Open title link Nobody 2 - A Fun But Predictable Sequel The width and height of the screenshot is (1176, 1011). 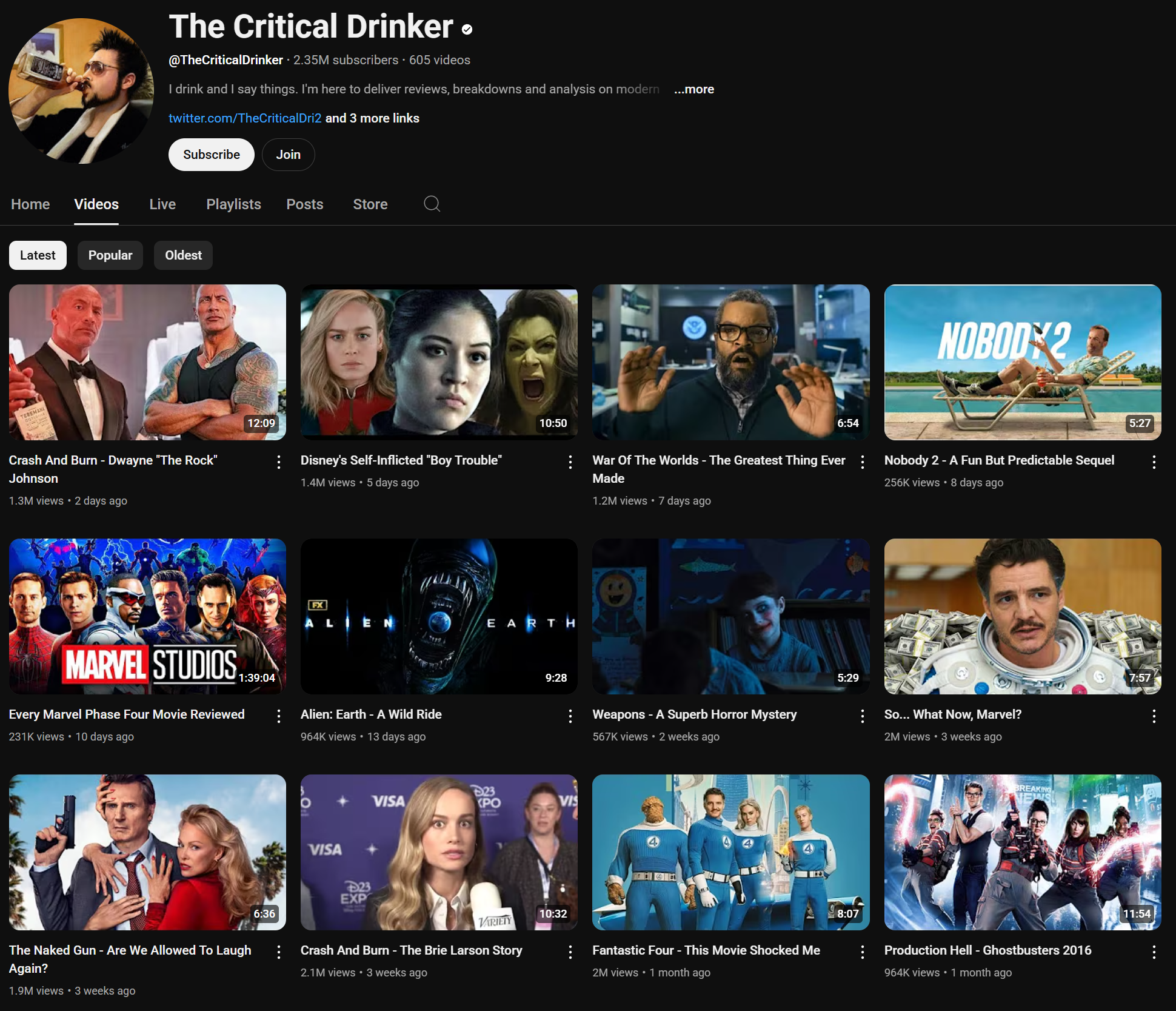coord(999,460)
